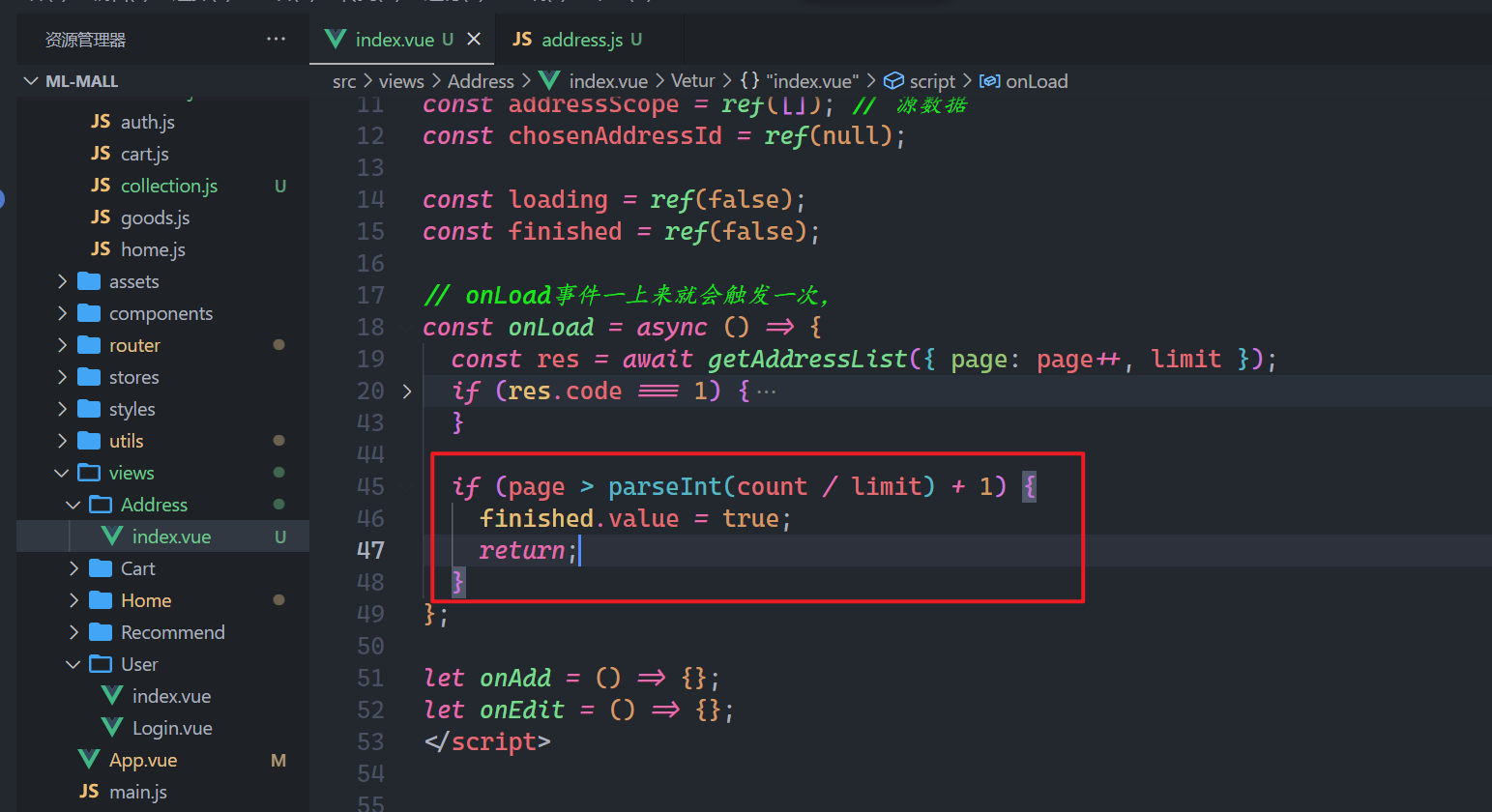Screen dimensions: 1492x812
Task: Unfold the collapsed block at line 20
Action: coord(407,391)
